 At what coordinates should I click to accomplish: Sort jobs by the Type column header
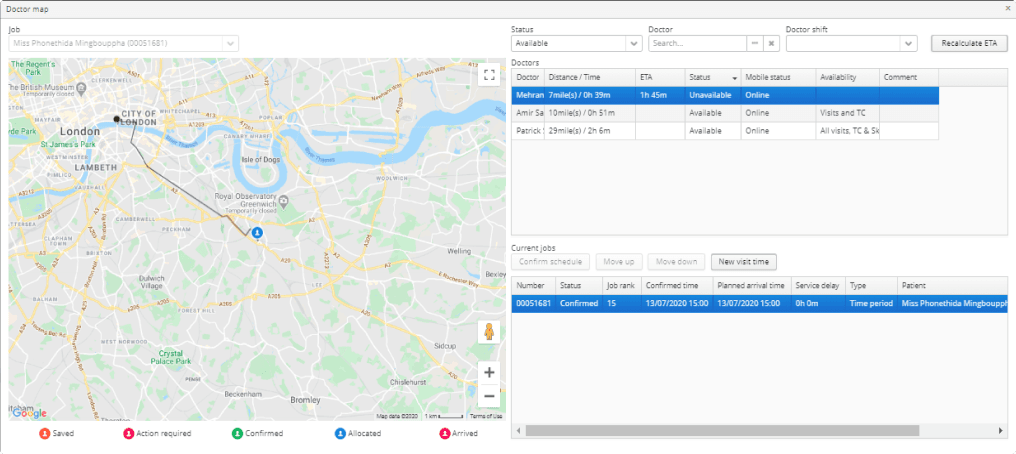(x=871, y=286)
